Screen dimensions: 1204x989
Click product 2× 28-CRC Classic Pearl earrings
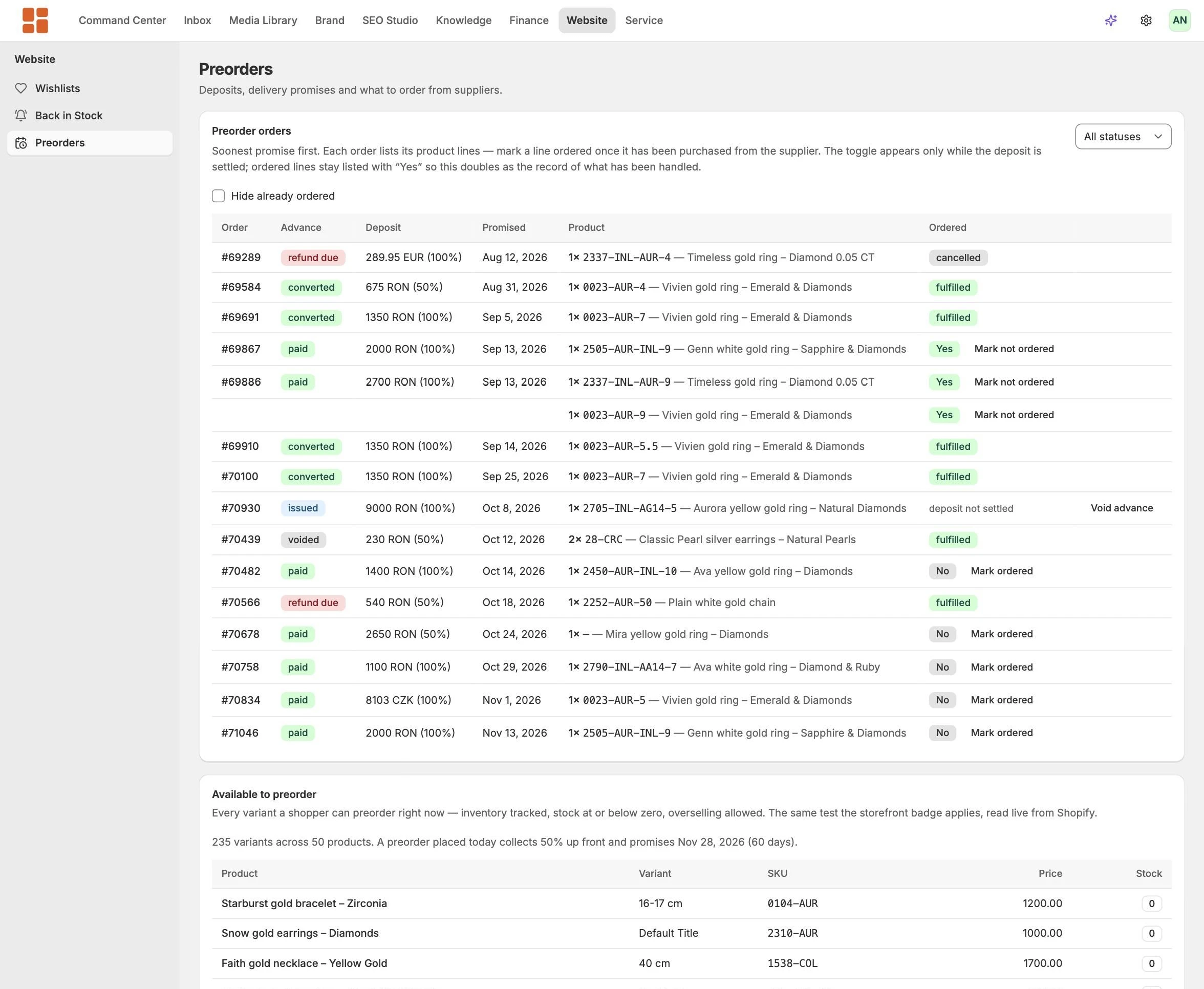point(712,540)
